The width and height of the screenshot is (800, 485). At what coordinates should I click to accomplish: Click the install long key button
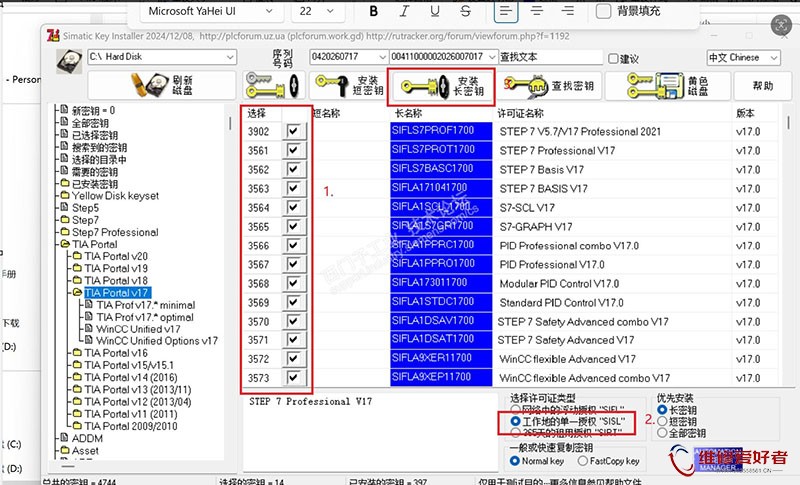pyautogui.click(x=441, y=85)
